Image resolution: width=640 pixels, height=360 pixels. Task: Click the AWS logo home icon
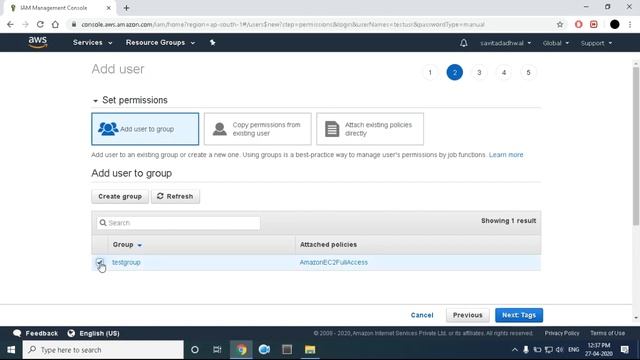click(x=38, y=42)
